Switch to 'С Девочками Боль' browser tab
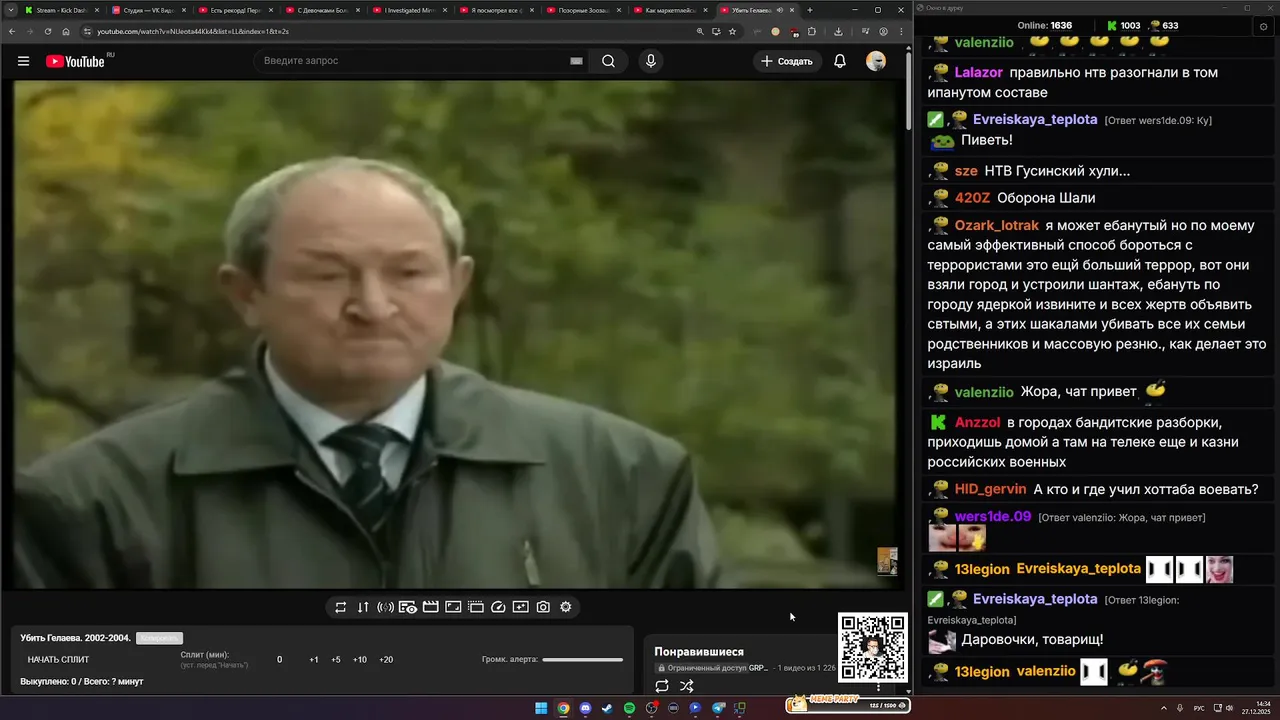The width and height of the screenshot is (1280, 720). (322, 10)
